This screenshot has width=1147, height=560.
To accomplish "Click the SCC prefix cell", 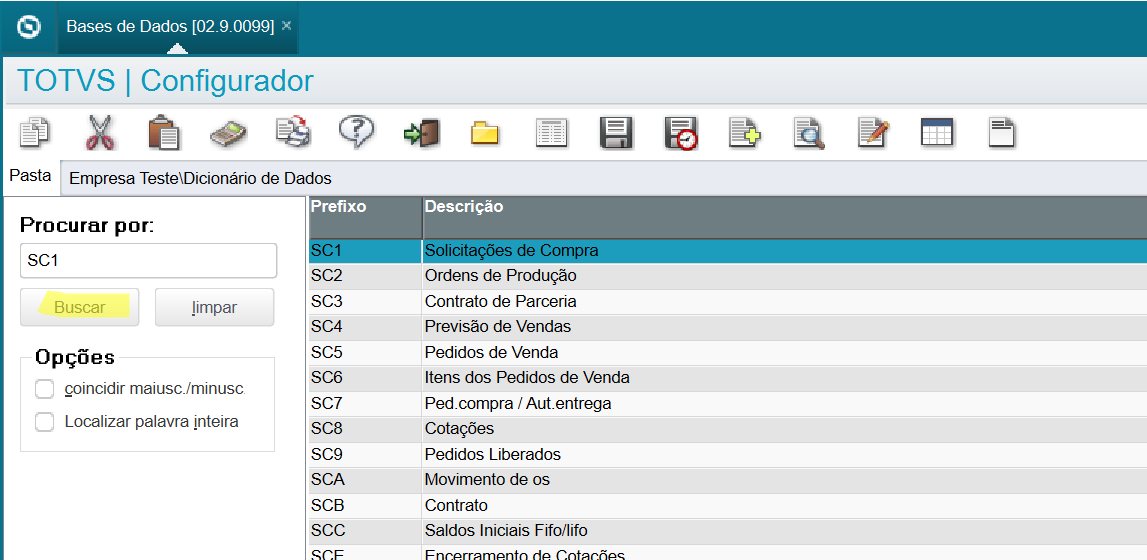I will pyautogui.click(x=365, y=531).
